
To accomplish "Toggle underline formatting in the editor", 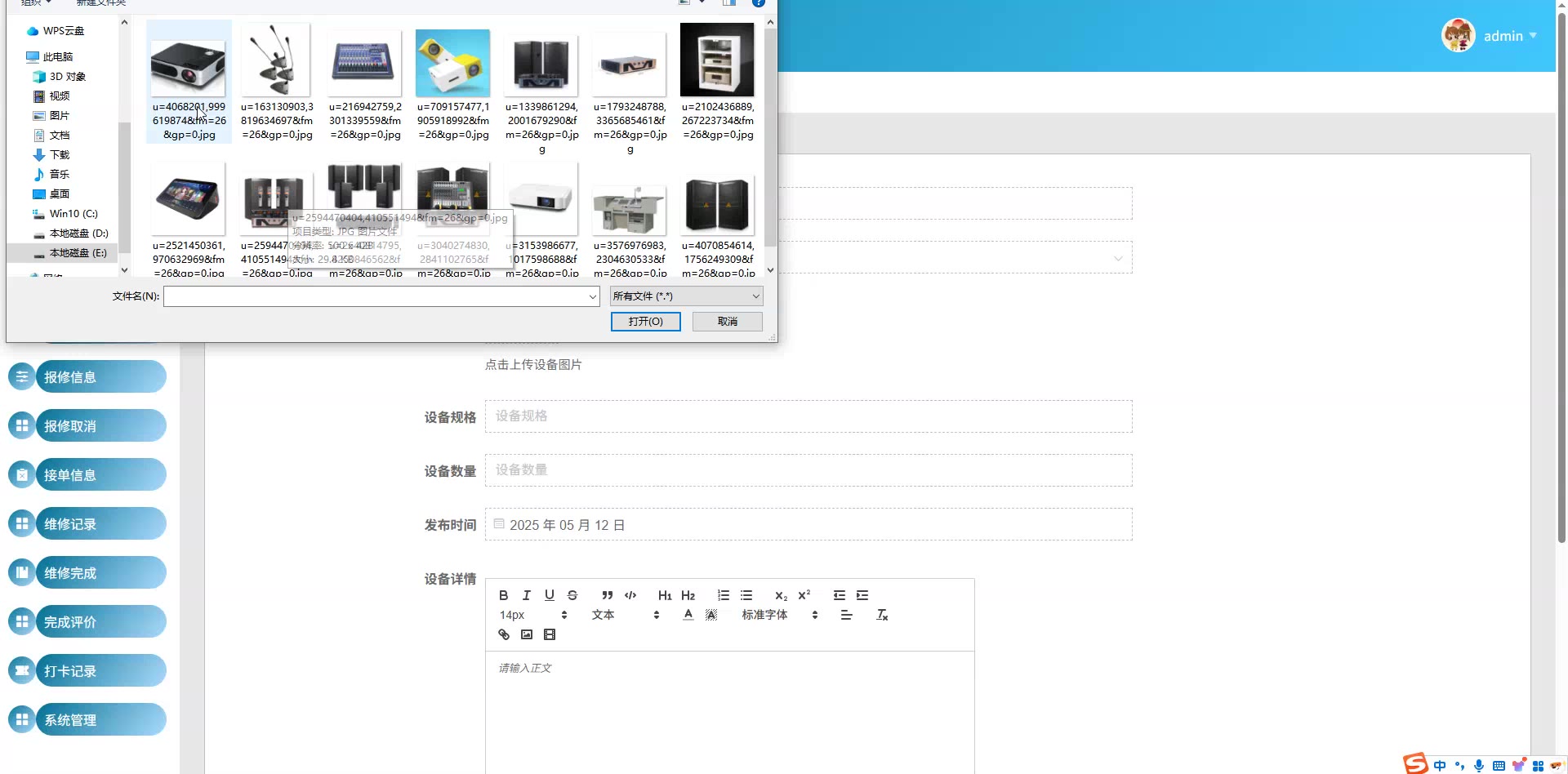I will click(550, 595).
